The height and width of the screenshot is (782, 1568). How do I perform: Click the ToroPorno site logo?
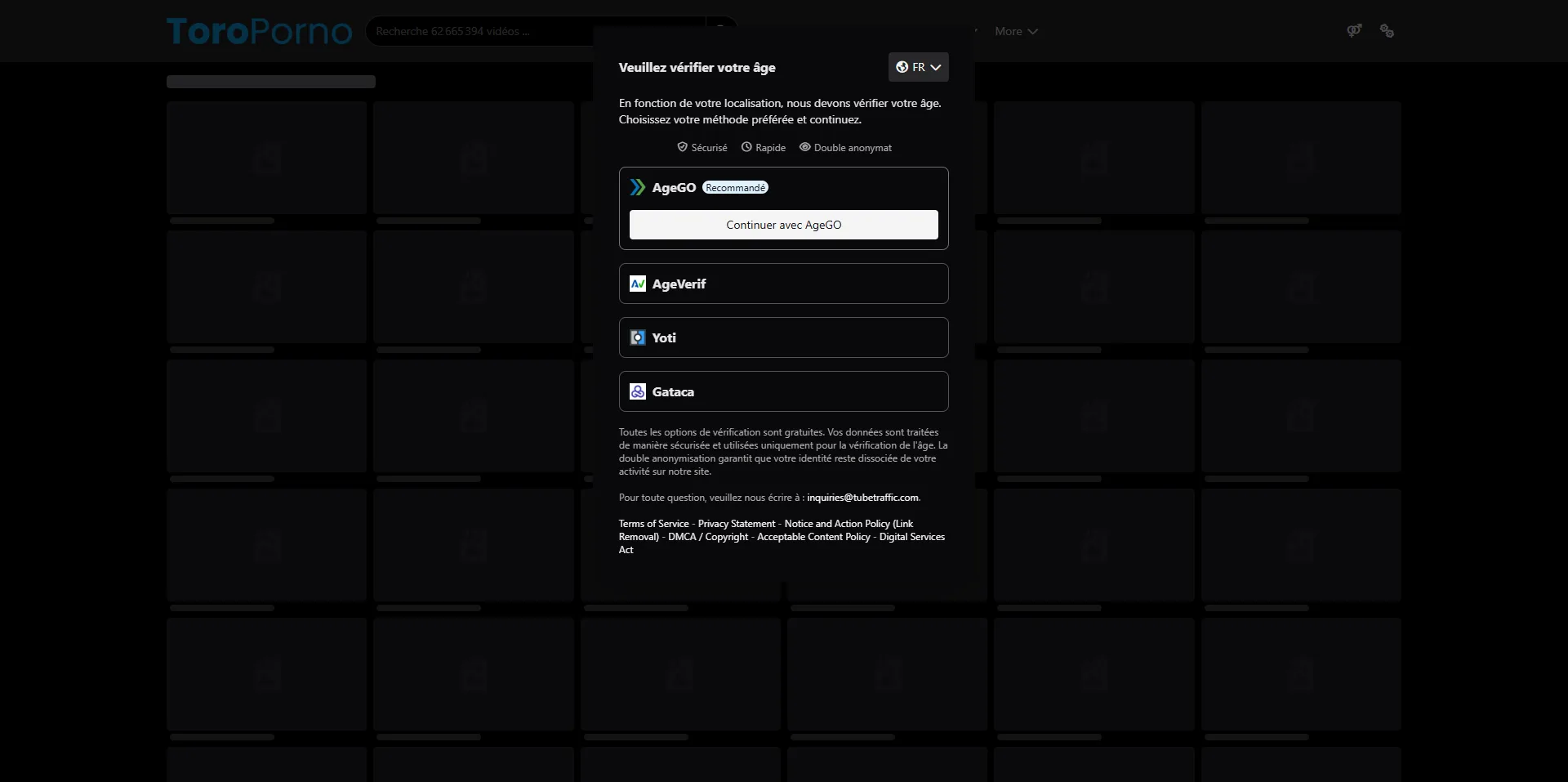(259, 31)
